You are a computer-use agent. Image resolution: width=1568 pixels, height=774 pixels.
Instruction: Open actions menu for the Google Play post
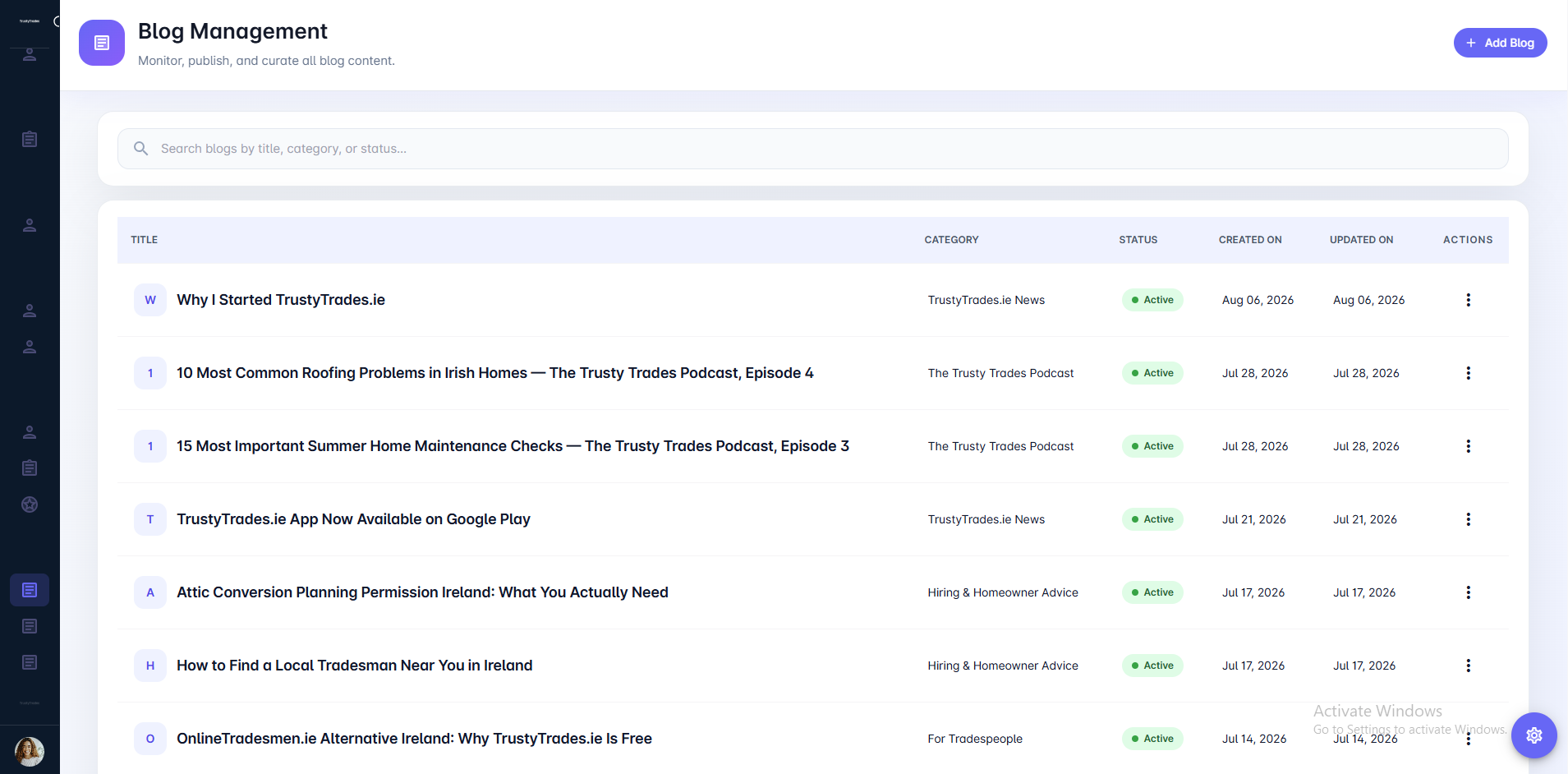[1469, 519]
